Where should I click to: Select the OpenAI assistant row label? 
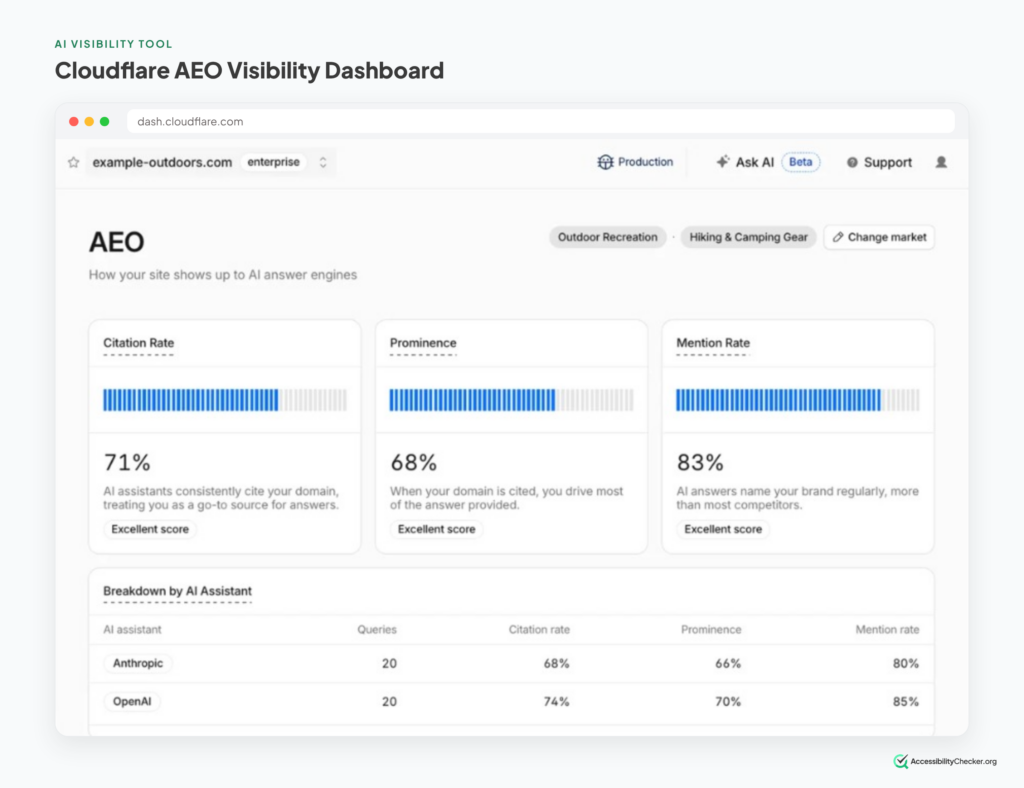tap(132, 702)
